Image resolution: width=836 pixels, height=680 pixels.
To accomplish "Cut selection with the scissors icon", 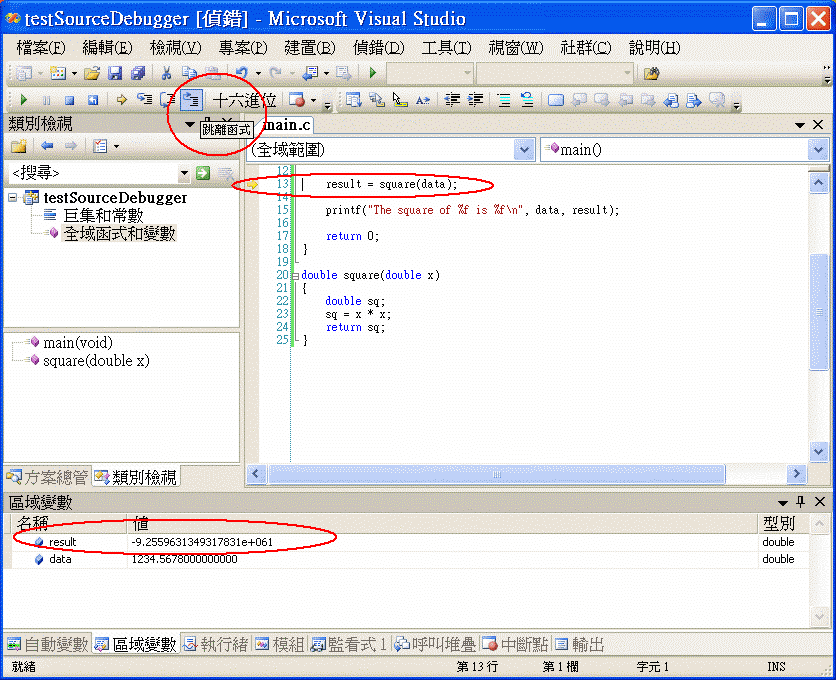I will [166, 73].
